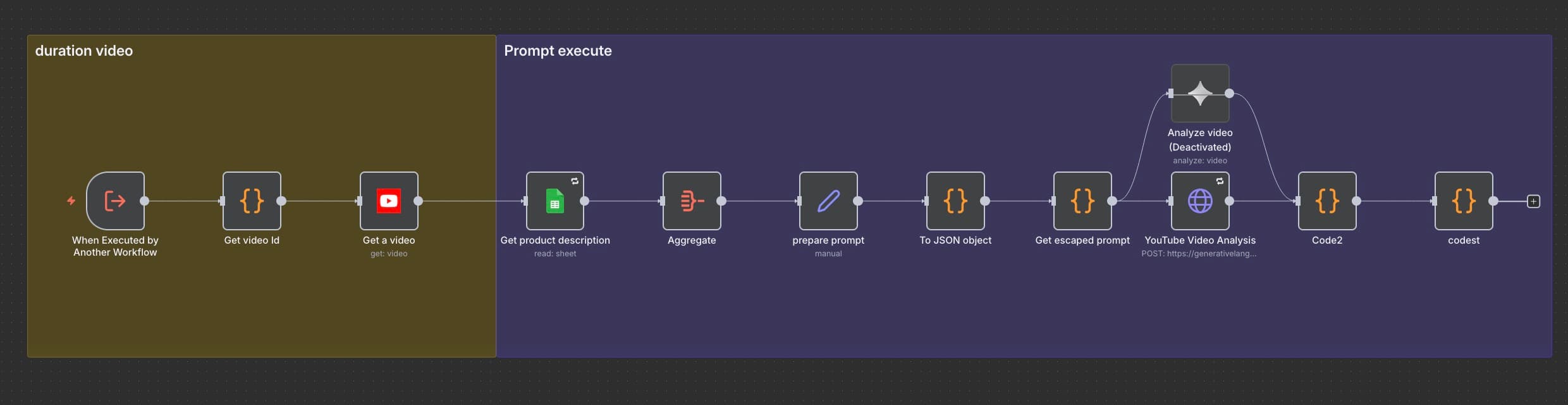Open the YouTube Video Analysis HTTP node
This screenshot has width=1568, height=405.
pyautogui.click(x=1200, y=201)
